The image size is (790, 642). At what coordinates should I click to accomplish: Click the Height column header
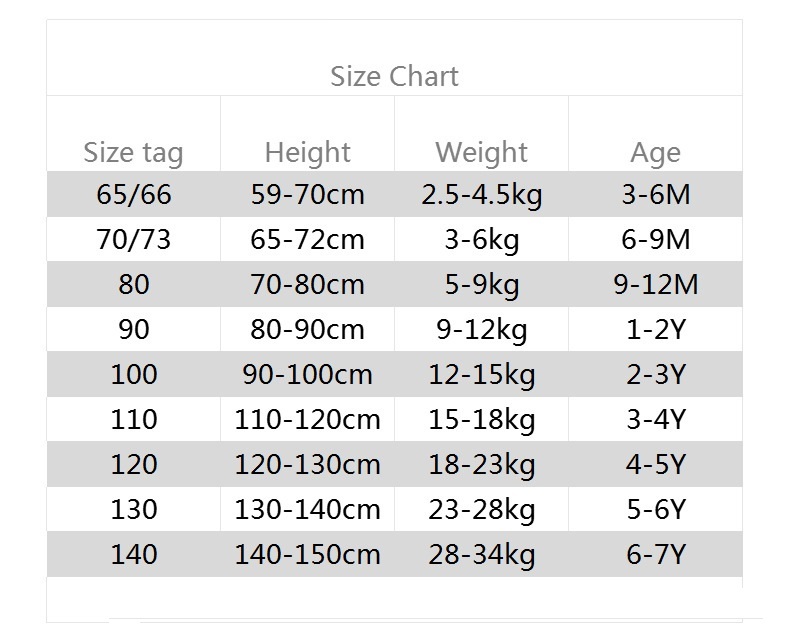307,153
